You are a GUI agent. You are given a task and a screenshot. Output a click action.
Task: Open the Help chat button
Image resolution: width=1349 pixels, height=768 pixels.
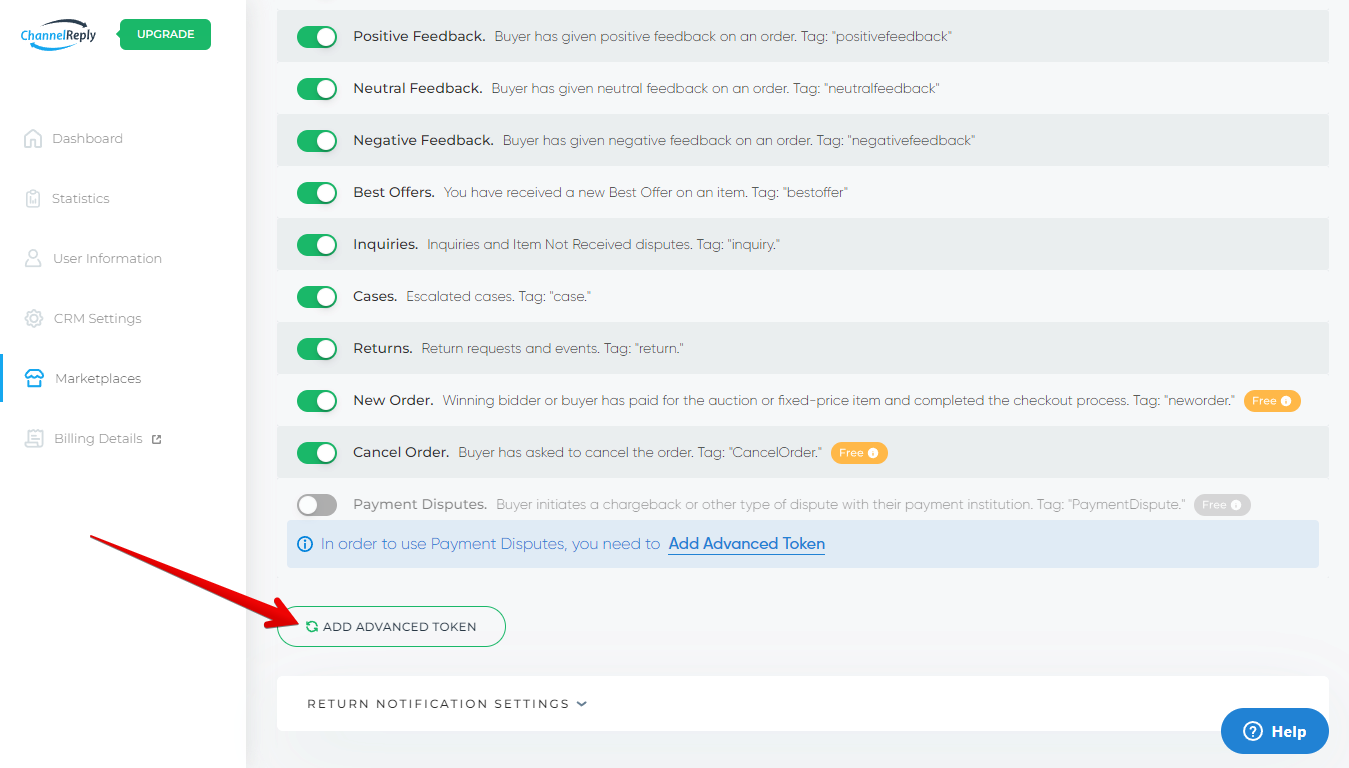pos(1275,731)
